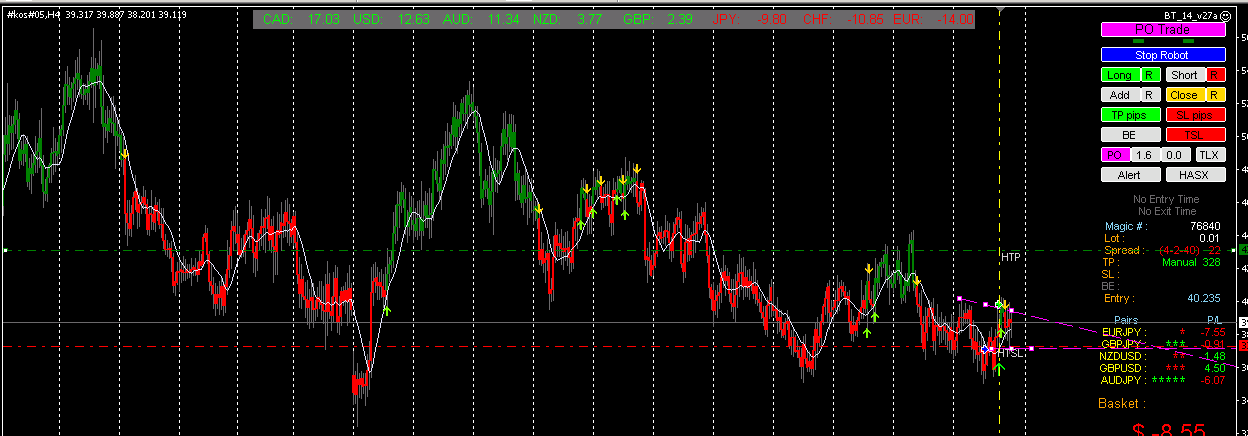Click the Entry price 40.235
This screenshot has height=436, width=1248.
1206,298
